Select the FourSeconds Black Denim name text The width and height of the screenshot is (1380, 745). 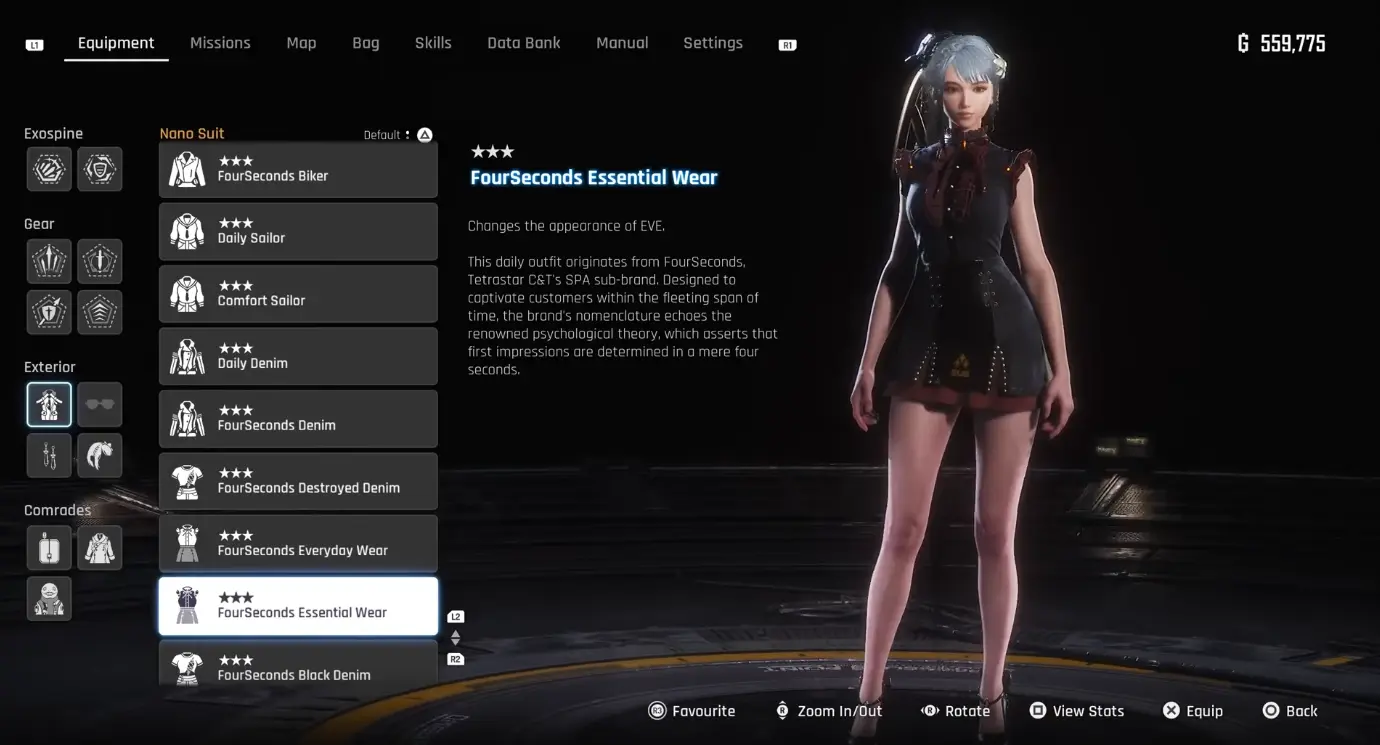294,675
